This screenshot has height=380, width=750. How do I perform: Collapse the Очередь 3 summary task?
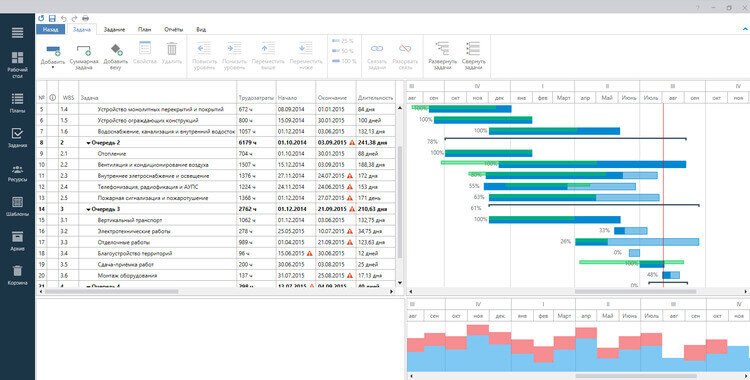[88, 209]
